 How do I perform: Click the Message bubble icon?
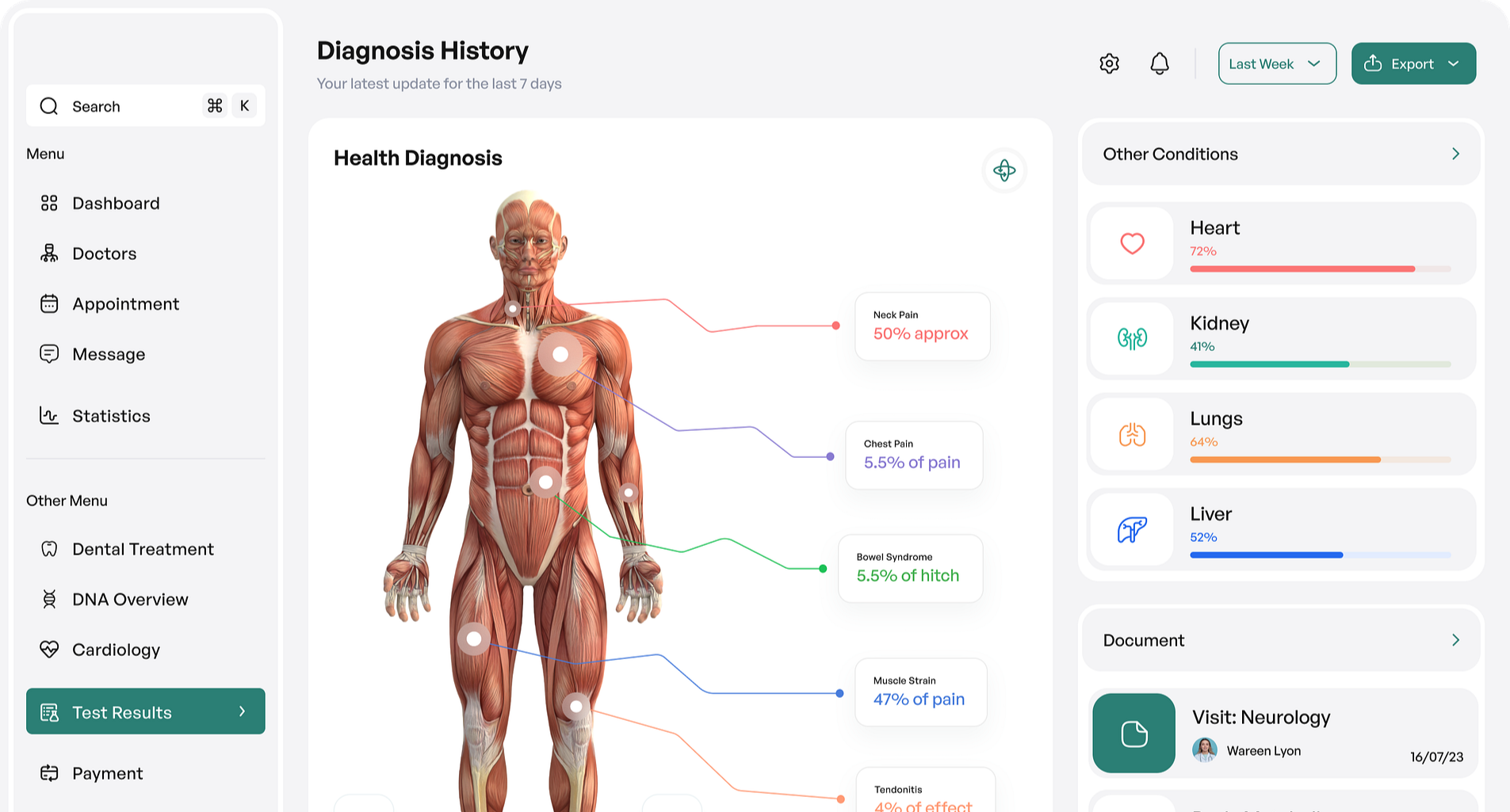click(x=49, y=354)
